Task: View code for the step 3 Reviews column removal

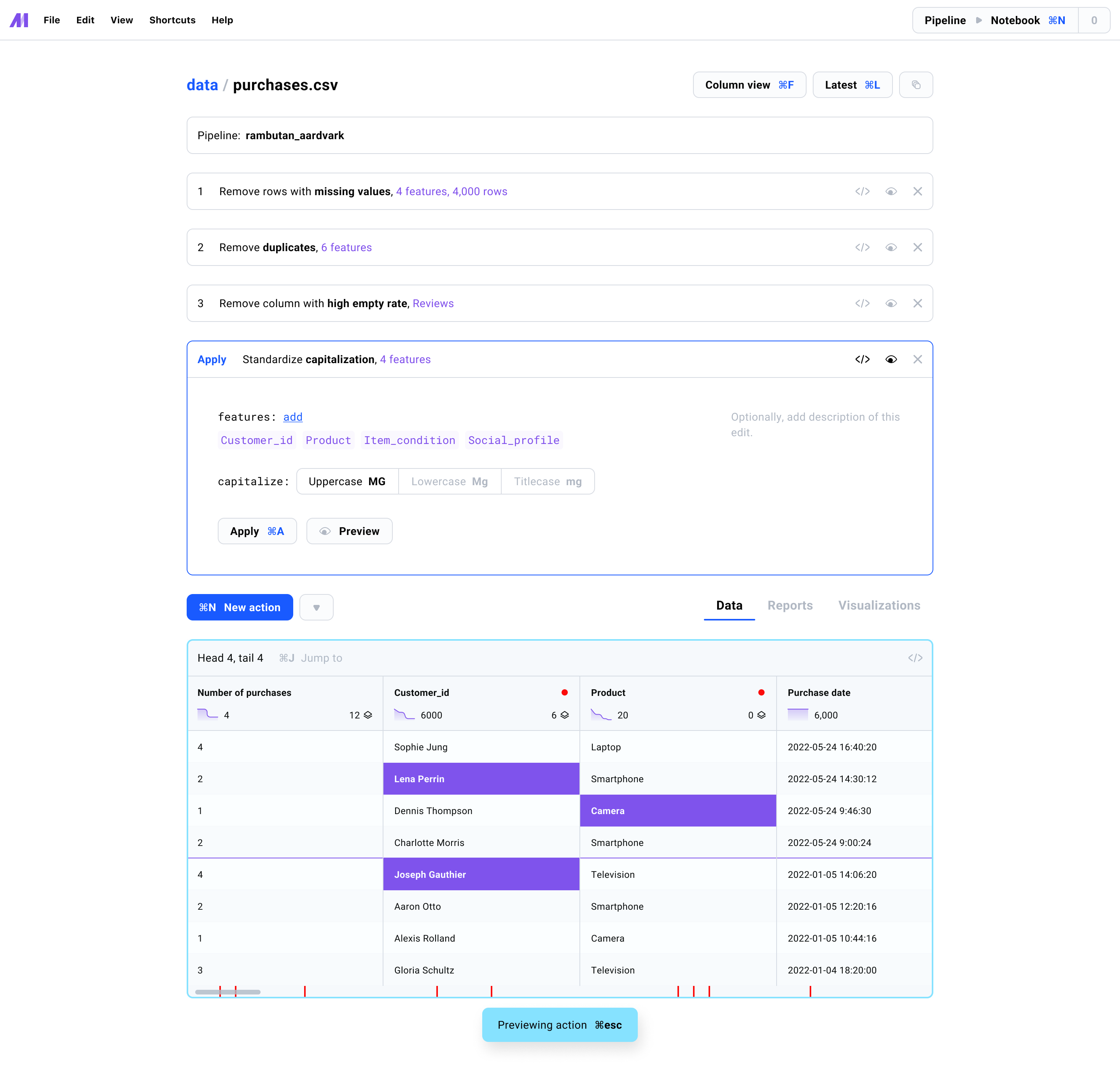Action: tap(862, 303)
